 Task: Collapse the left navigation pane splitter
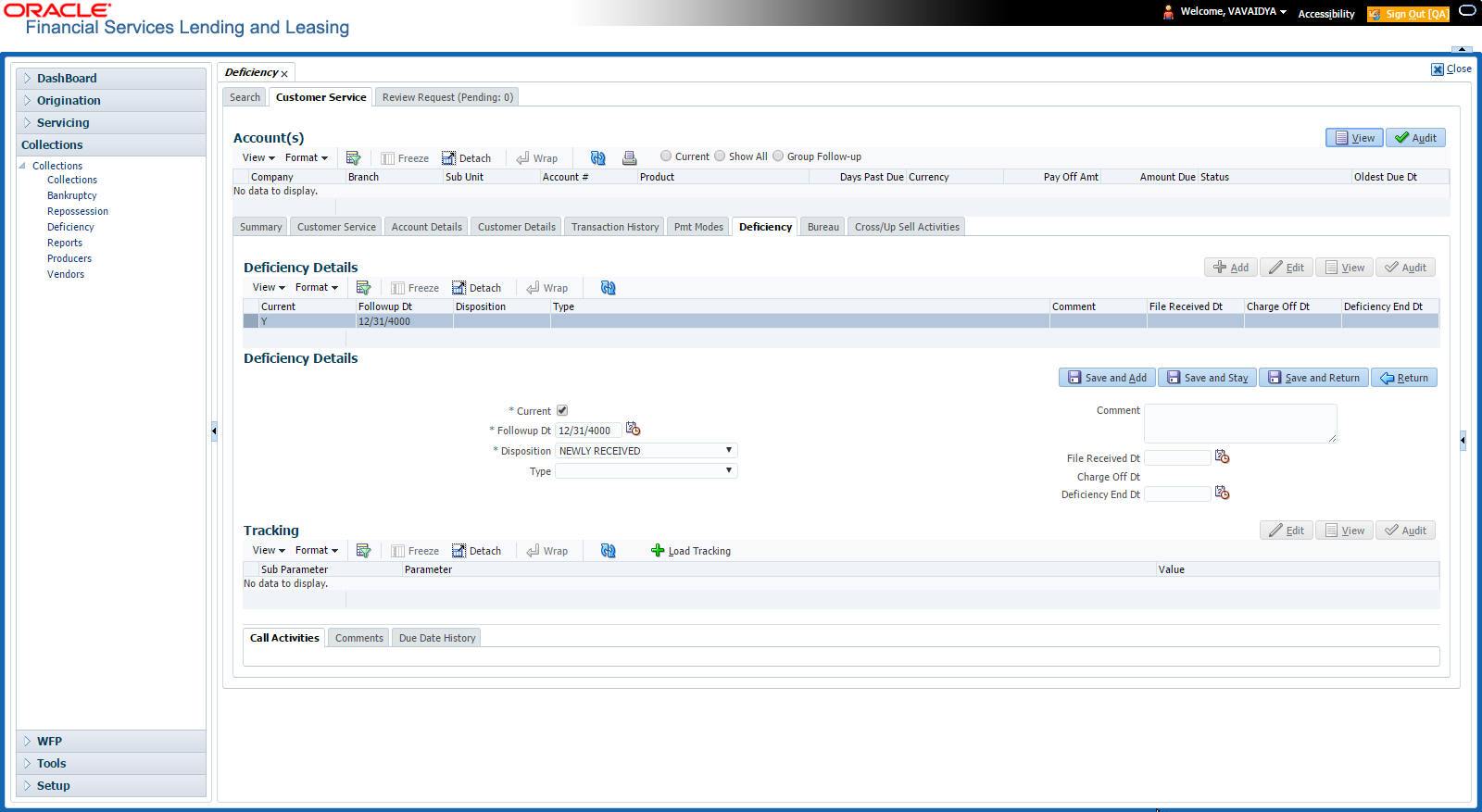click(x=214, y=431)
